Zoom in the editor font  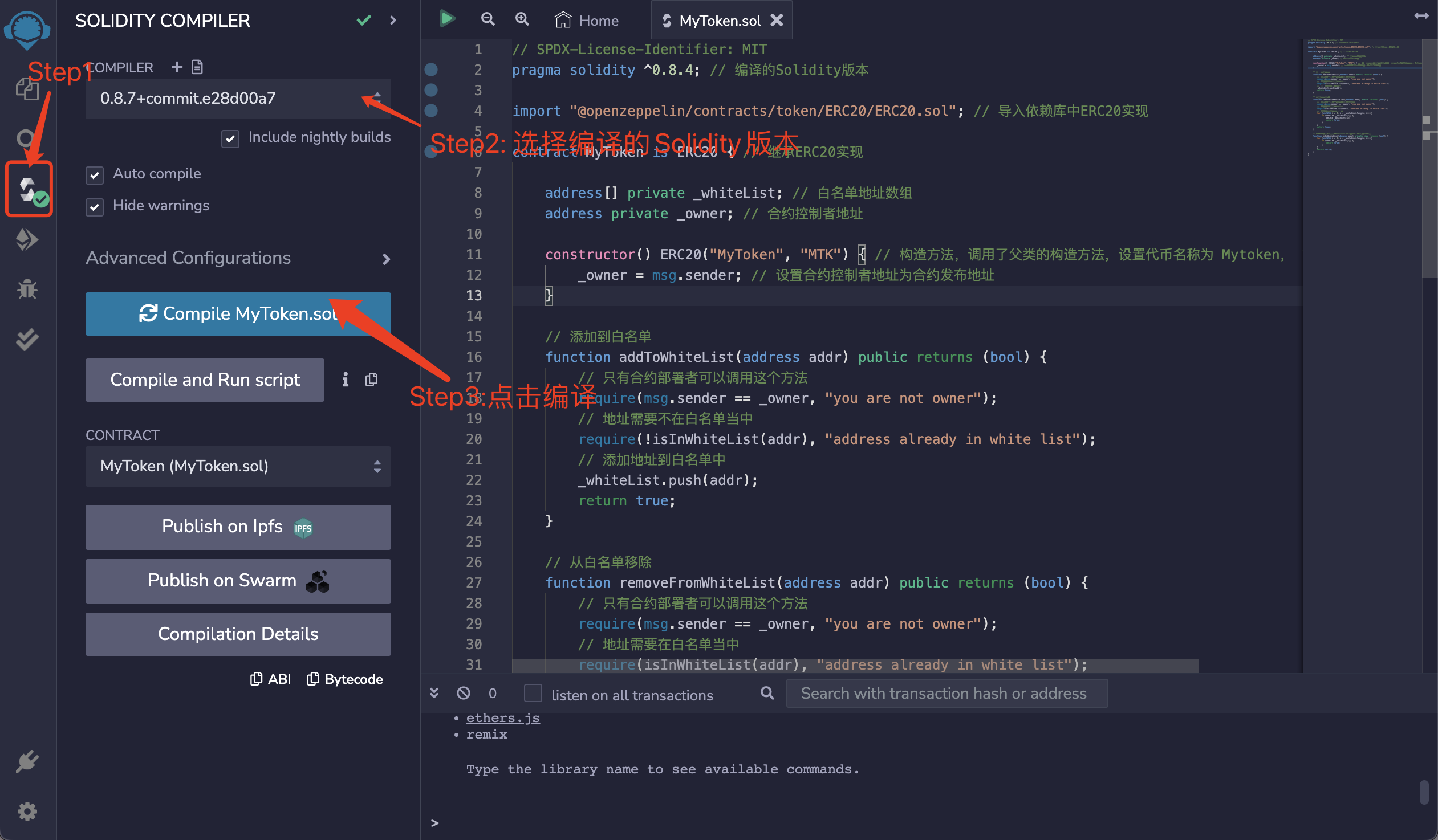click(522, 19)
